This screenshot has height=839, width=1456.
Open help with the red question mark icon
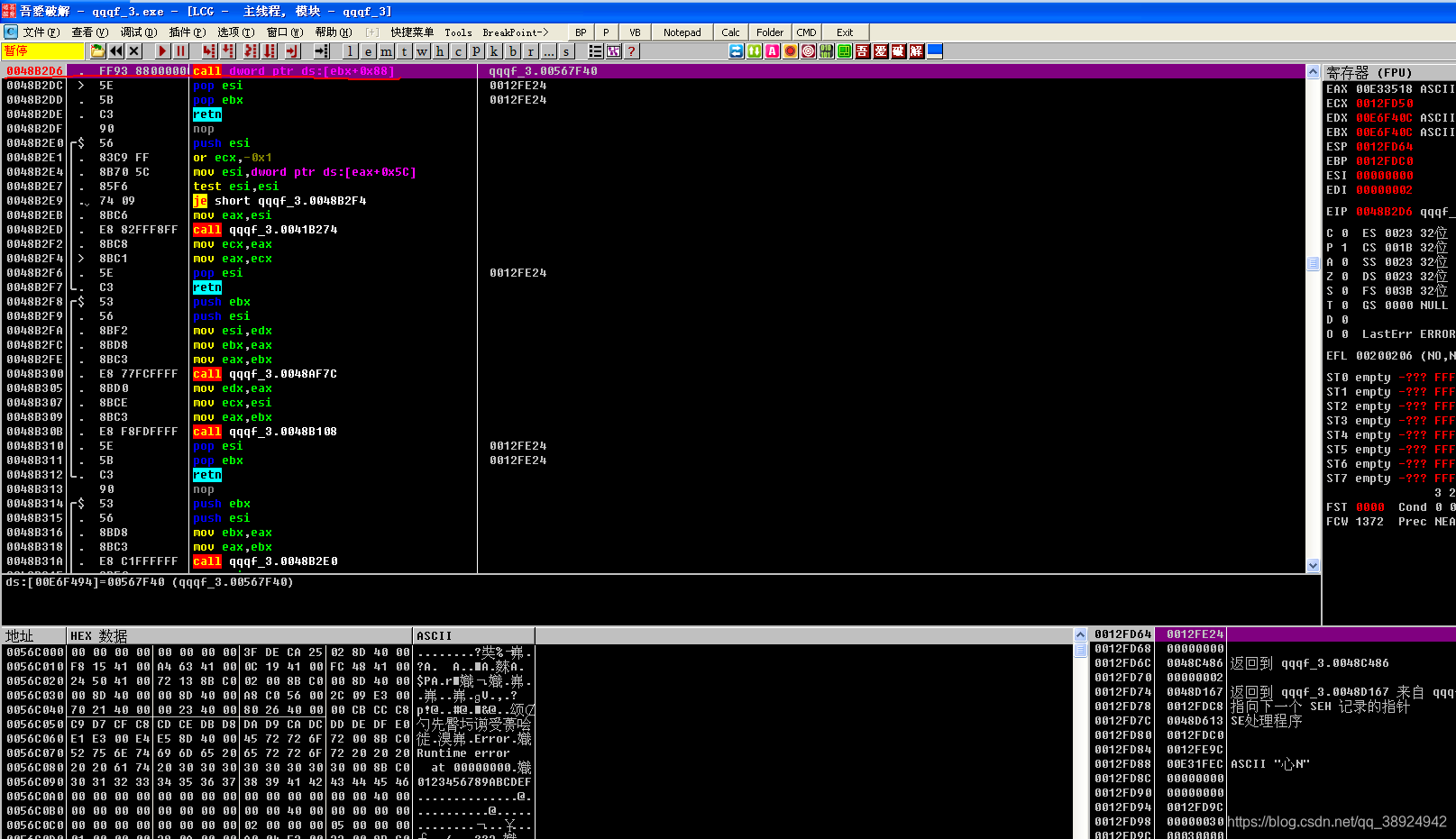633,51
